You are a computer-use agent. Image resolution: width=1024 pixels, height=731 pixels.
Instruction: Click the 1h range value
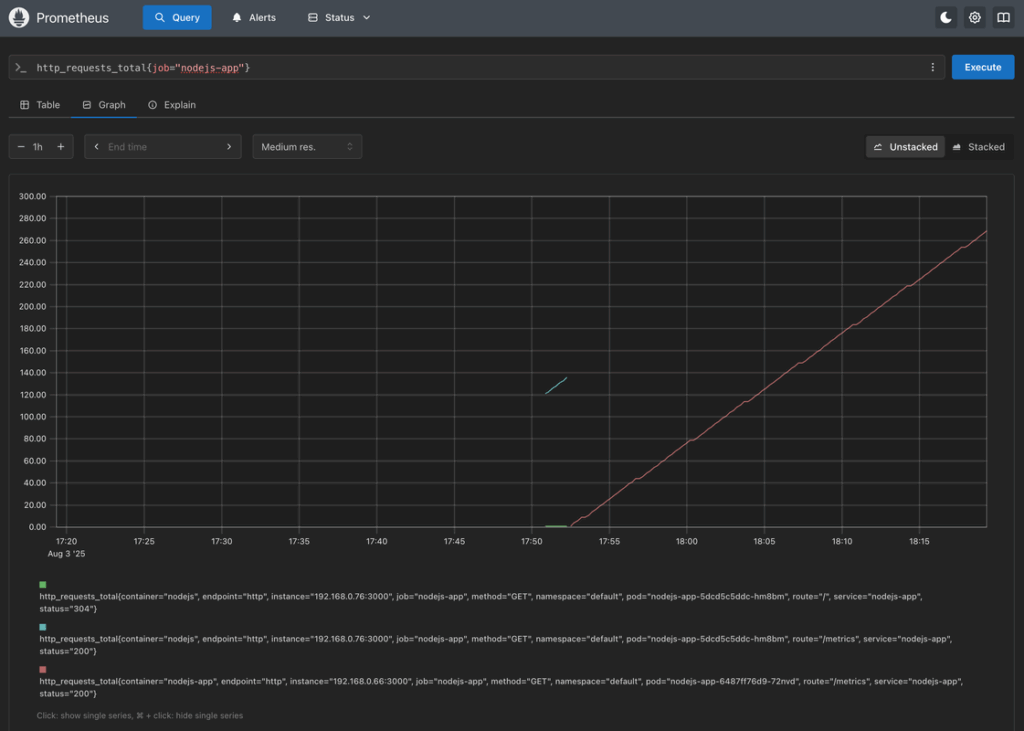(38, 147)
